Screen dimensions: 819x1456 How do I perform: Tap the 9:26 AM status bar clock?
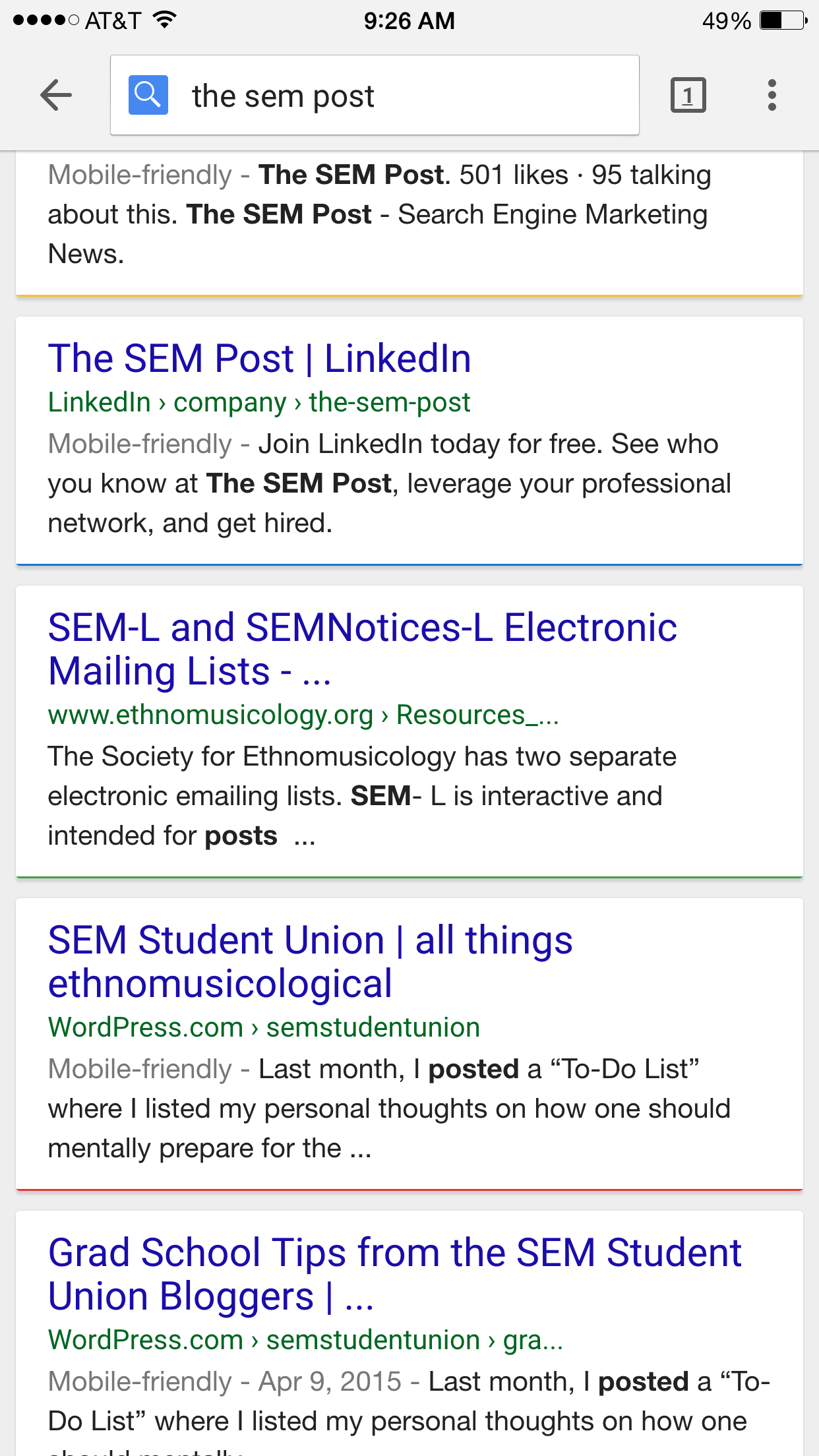[409, 20]
